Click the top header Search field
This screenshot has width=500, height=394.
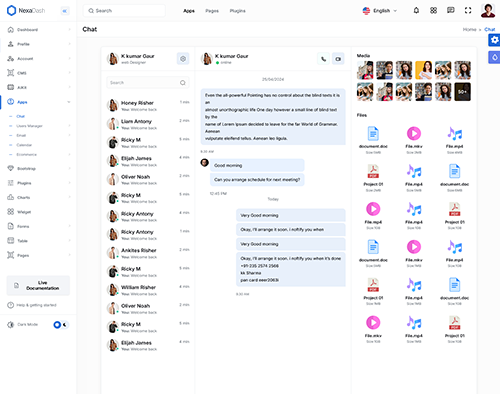point(124,11)
